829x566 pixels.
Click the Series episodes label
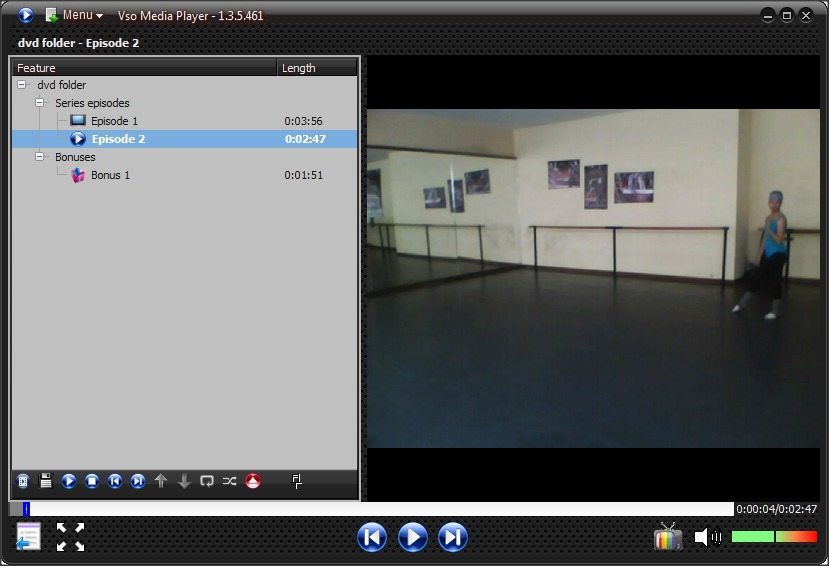92,103
